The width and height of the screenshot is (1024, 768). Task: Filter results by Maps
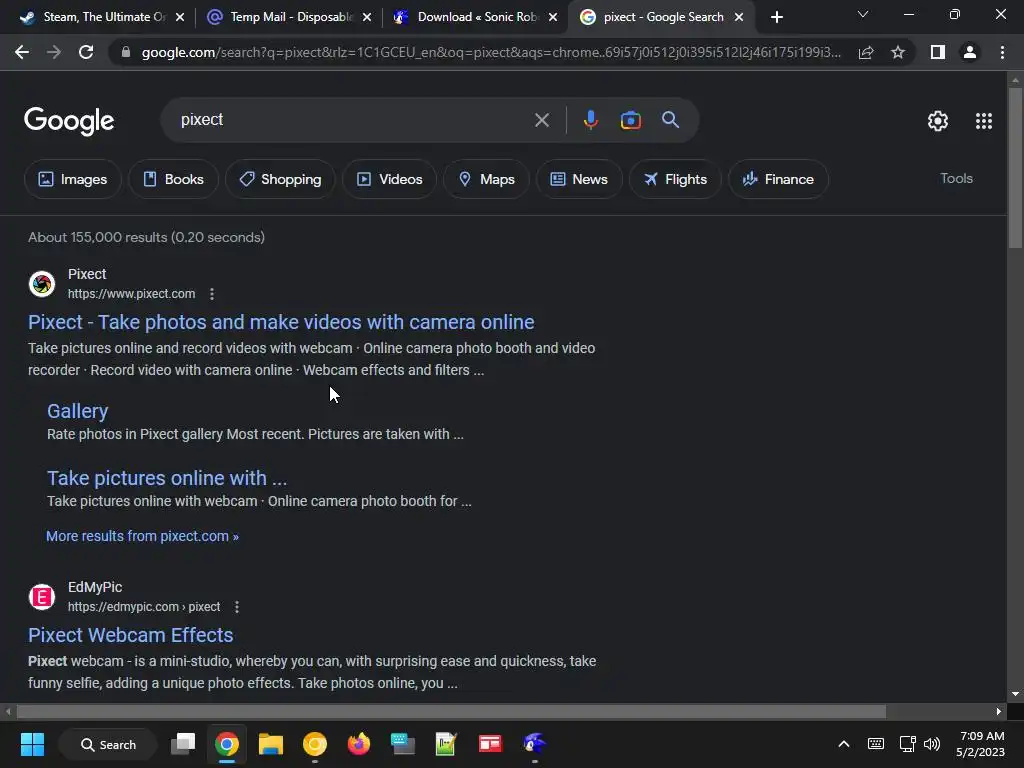[x=486, y=179]
